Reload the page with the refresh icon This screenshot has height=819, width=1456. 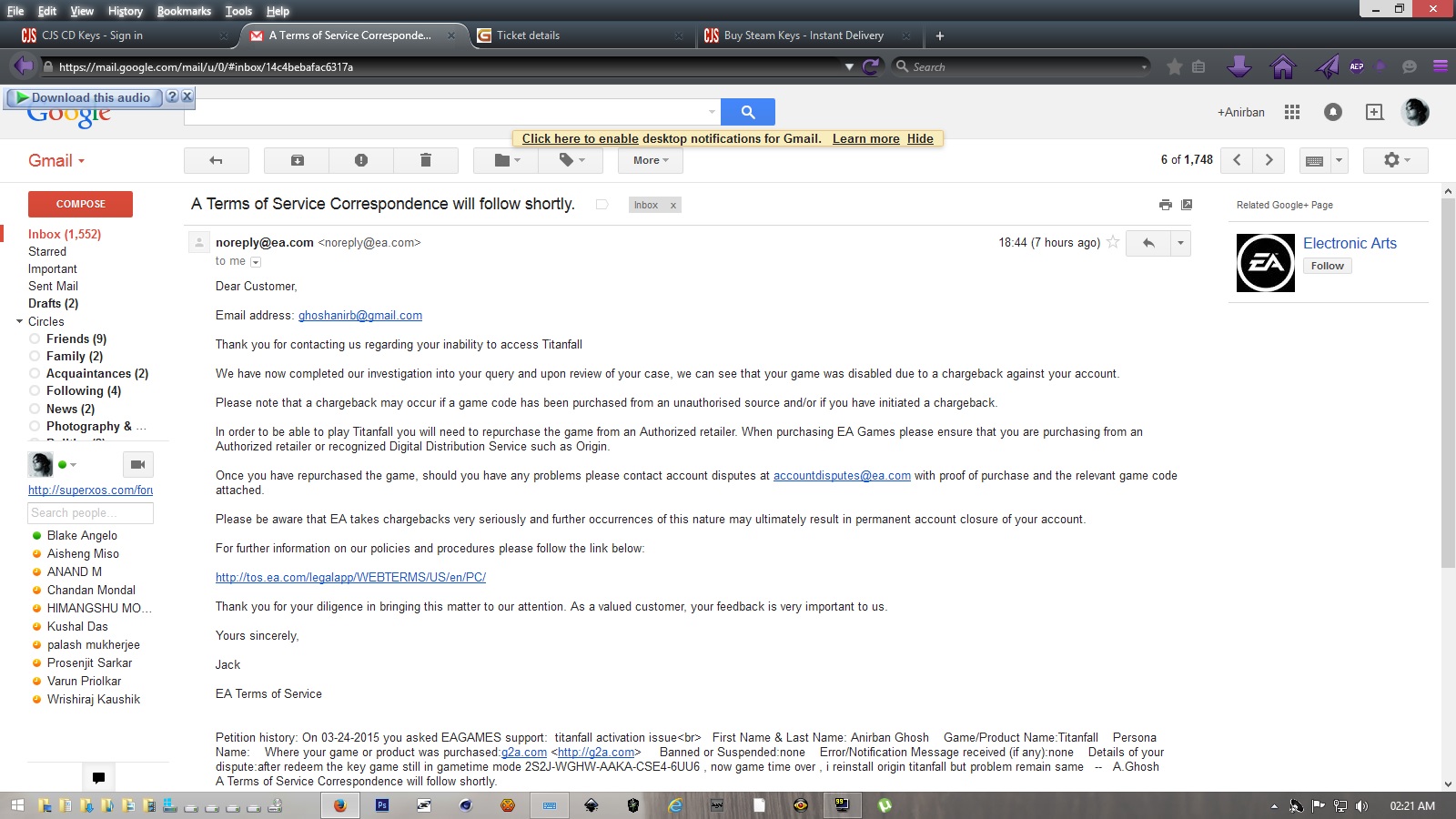871,66
